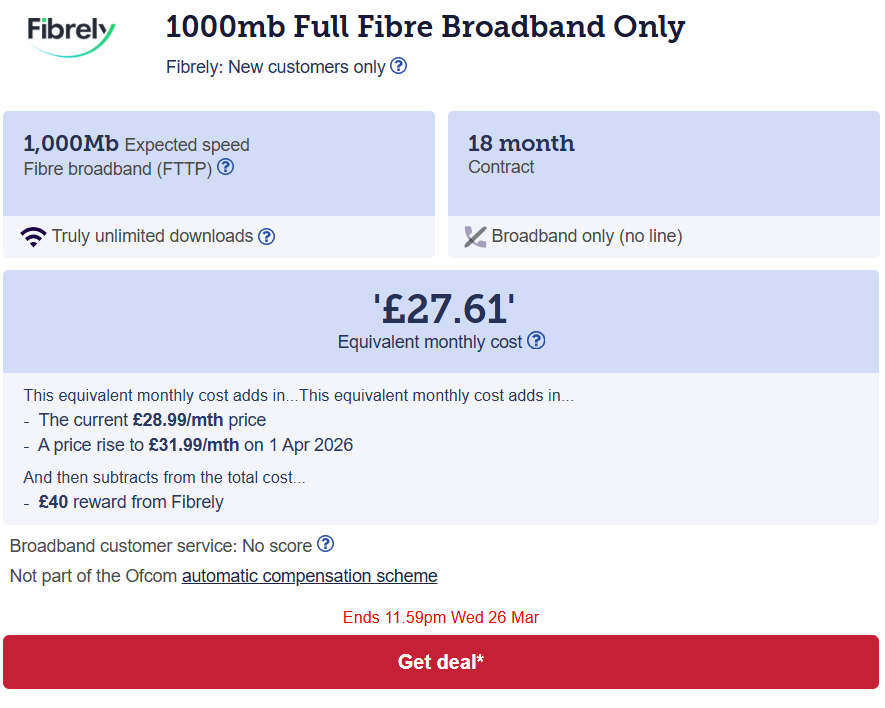This screenshot has height=708, width=885.
Task: Click the Fibrely logo
Action: click(71, 36)
